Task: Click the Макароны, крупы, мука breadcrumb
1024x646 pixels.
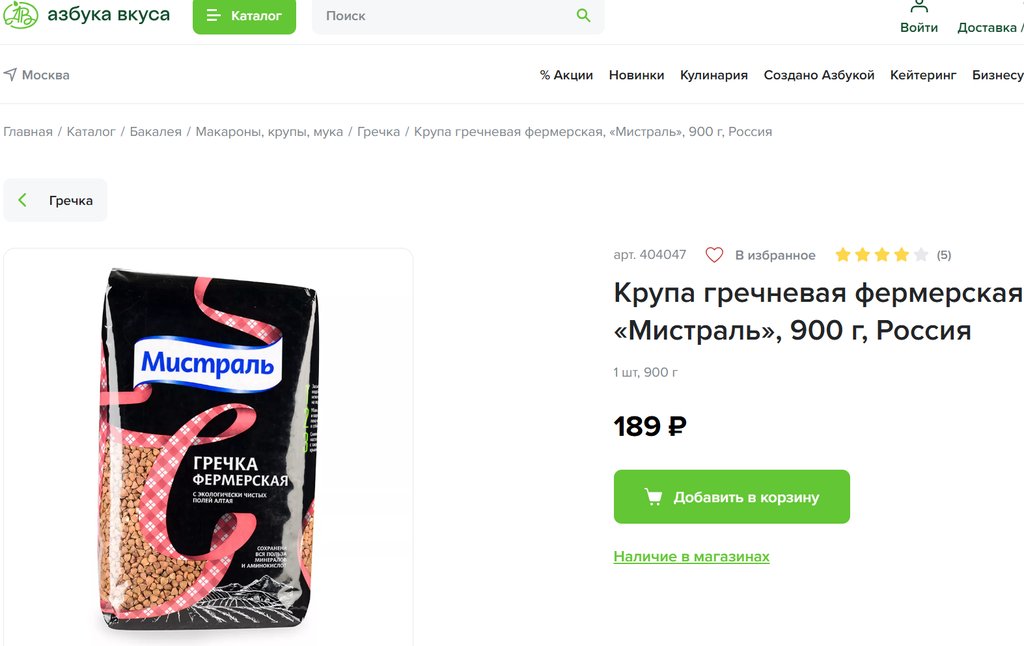Action: [269, 131]
